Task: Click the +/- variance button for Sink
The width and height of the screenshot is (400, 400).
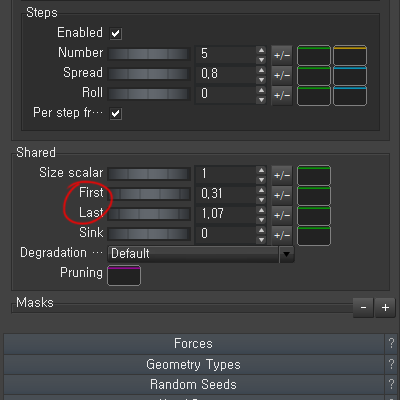Action: (282, 235)
